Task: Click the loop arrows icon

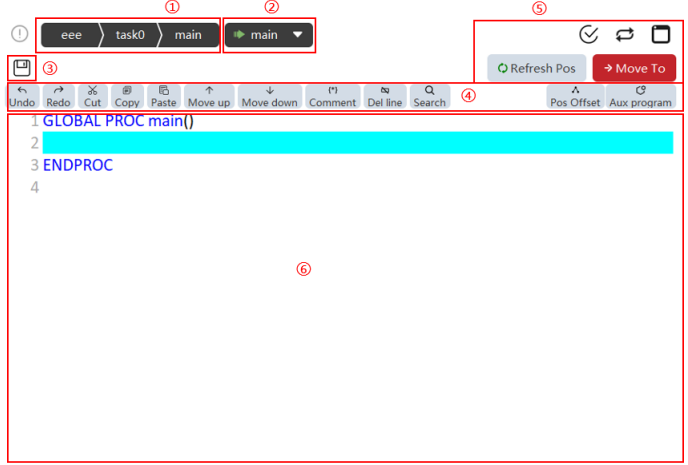Action: 625,35
